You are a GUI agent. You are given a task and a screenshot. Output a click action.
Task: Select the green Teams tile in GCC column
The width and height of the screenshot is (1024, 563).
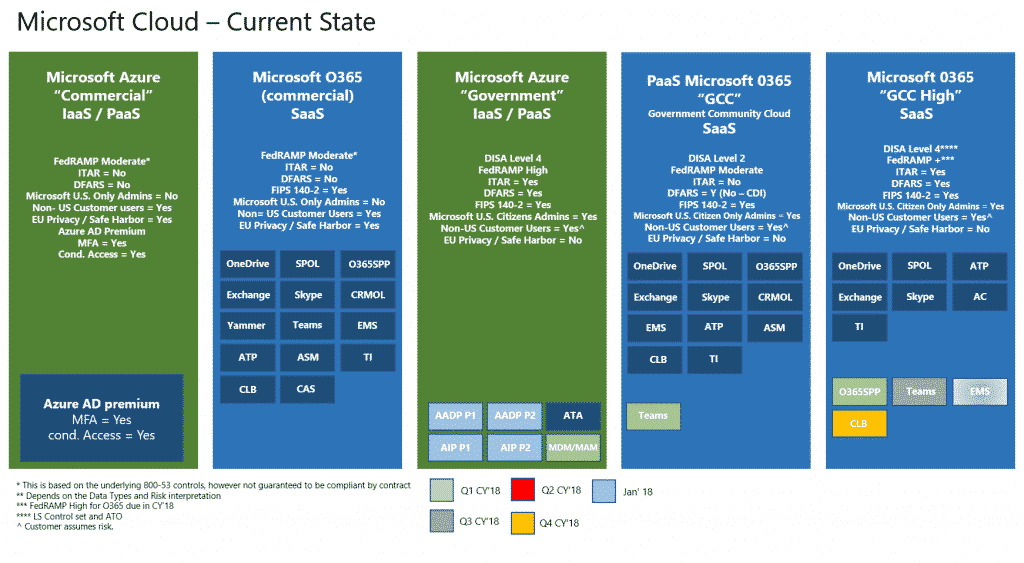pos(654,416)
